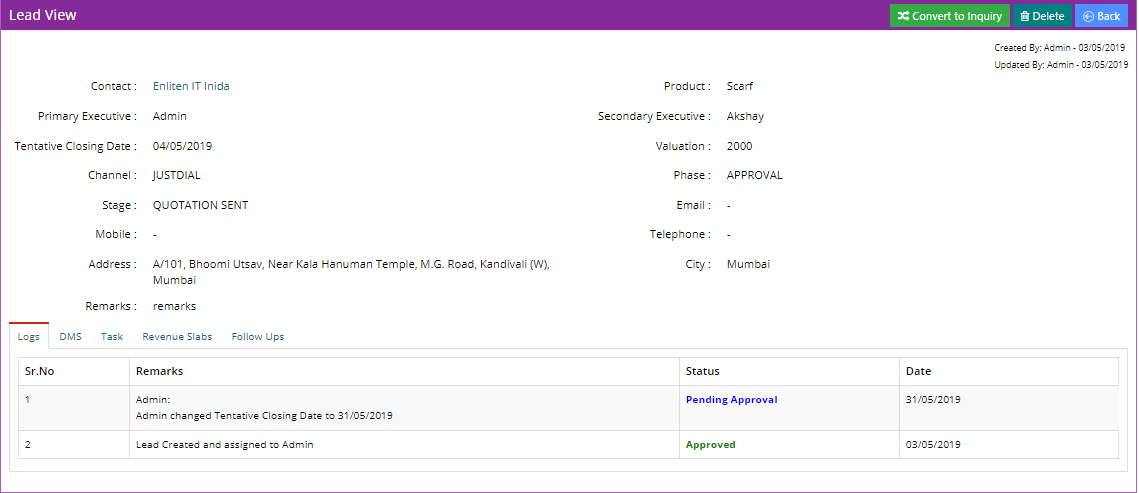
Task: Click the arrow icon on Back
Action: [x=1087, y=16]
